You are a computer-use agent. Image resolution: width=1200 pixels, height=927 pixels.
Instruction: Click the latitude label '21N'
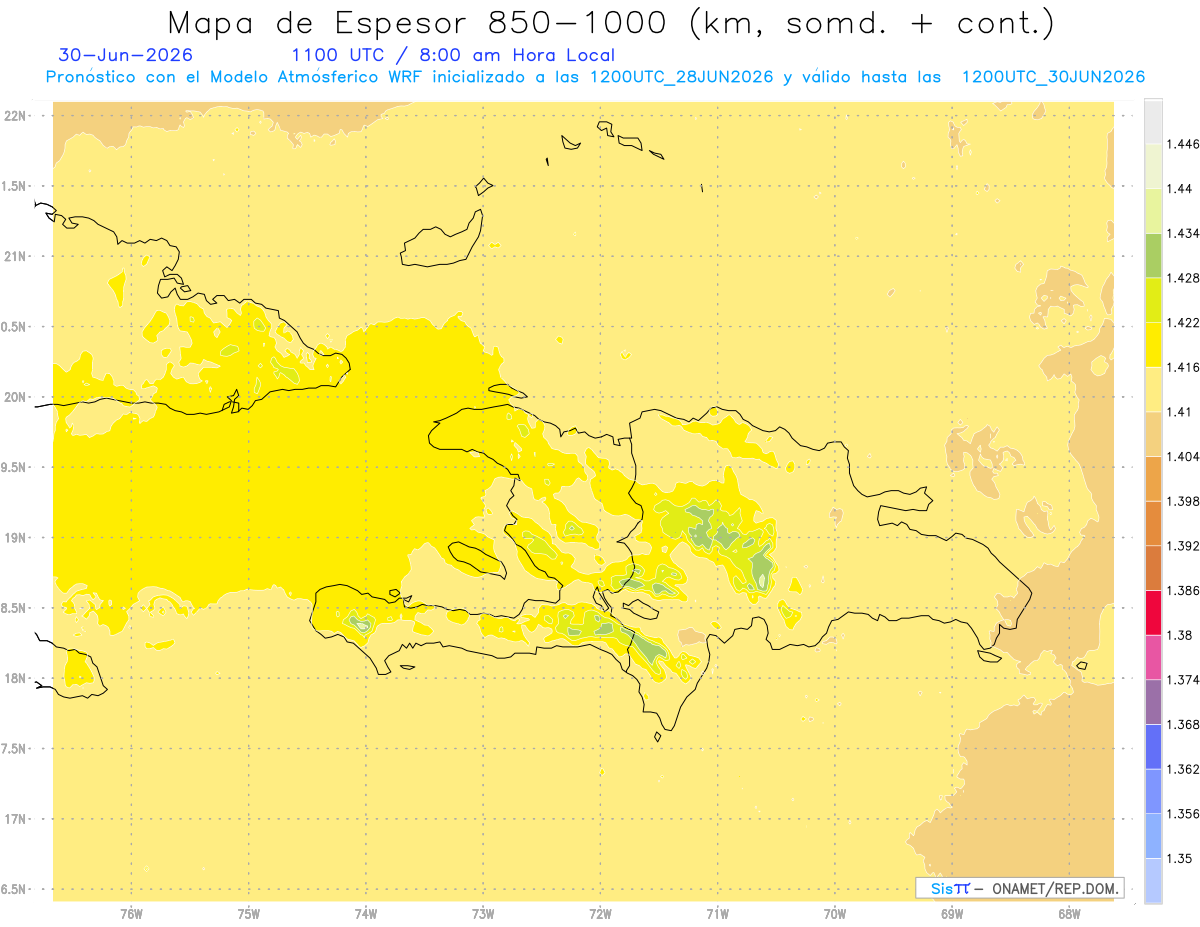[x=14, y=257]
